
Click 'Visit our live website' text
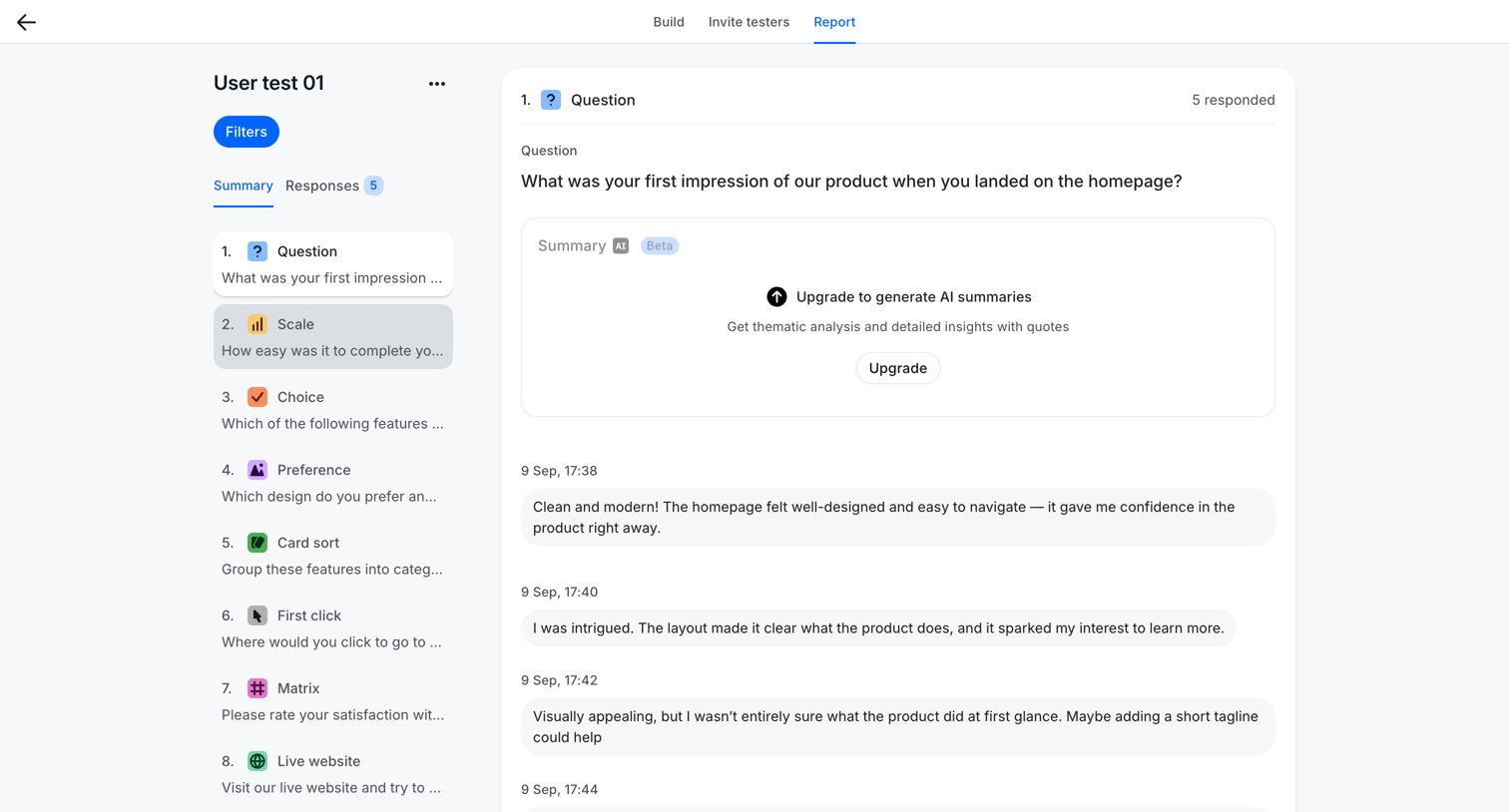pos(331,788)
